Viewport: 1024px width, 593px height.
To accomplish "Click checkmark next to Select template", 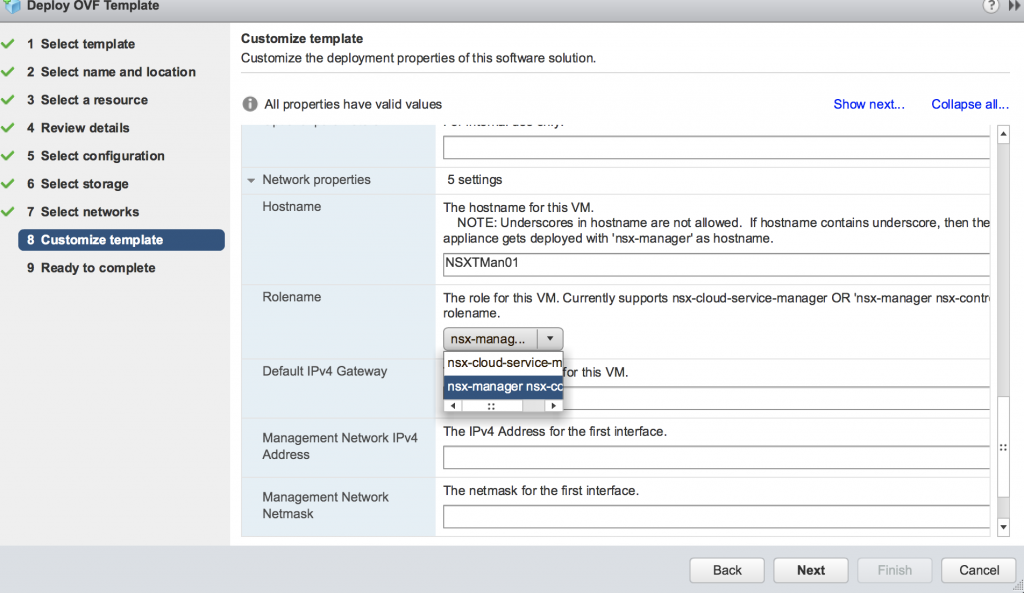I will 8,44.
